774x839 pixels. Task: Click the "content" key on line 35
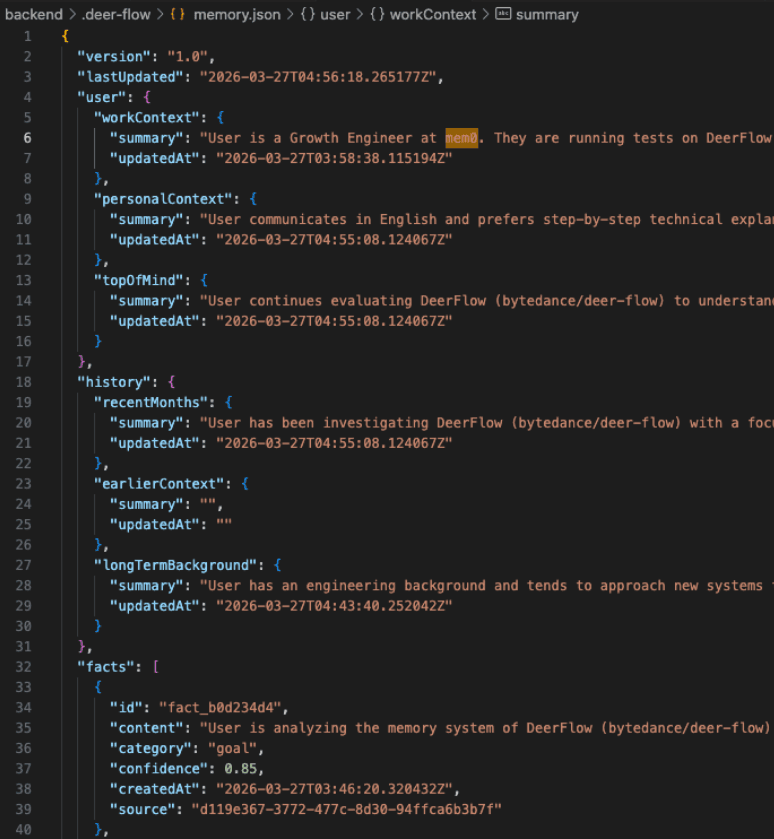pos(151,728)
